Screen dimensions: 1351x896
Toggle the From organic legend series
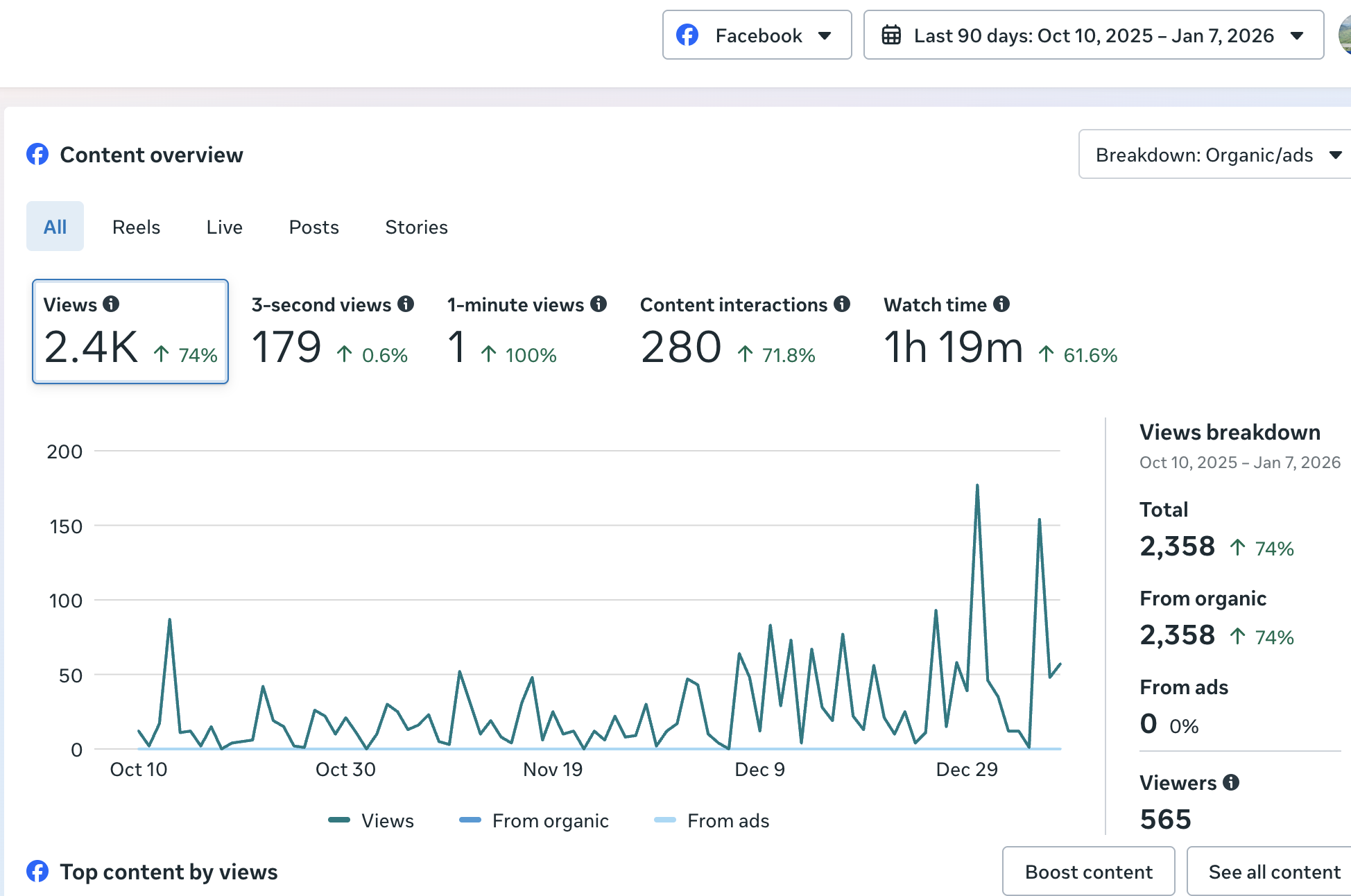pos(534,820)
